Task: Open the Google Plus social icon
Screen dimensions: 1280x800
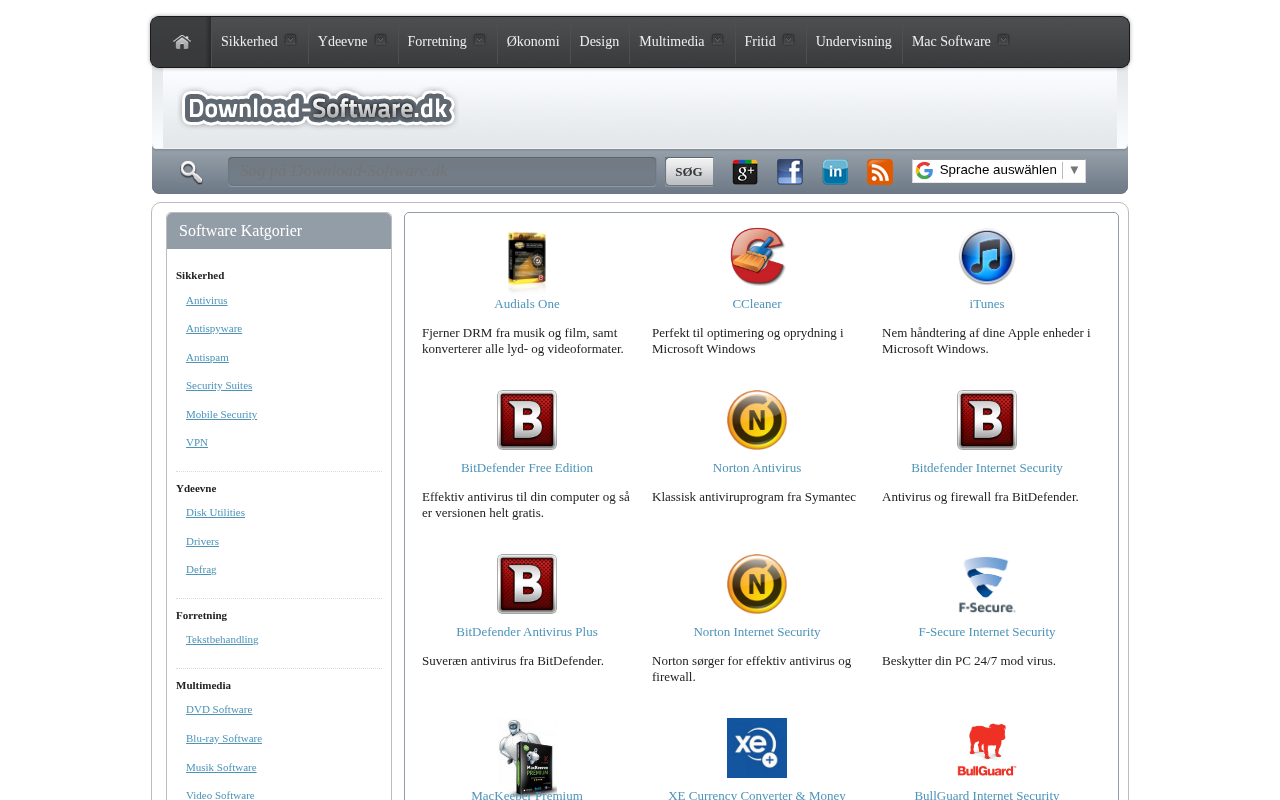Action: (x=745, y=172)
